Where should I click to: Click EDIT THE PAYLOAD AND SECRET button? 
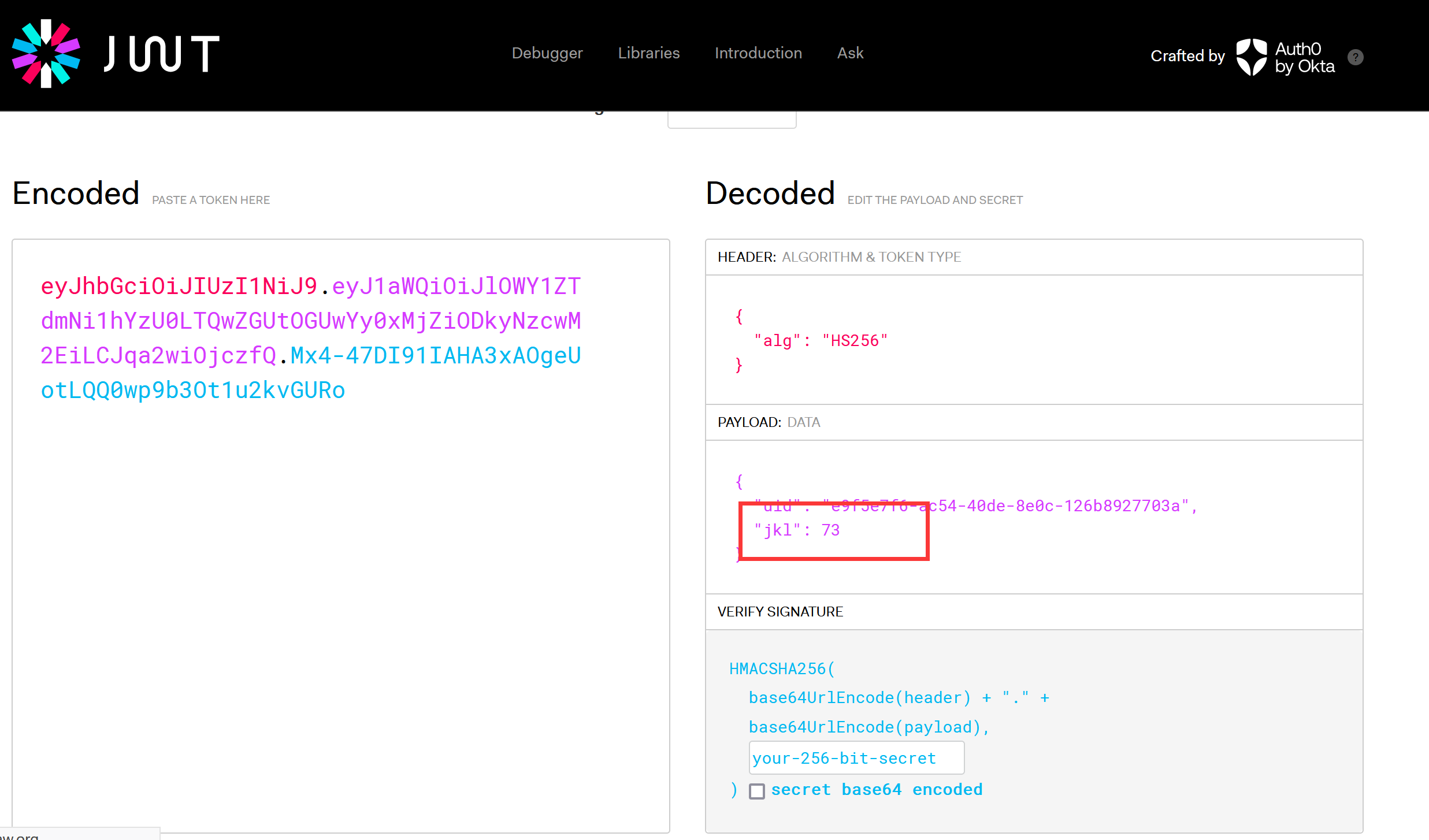pos(935,200)
